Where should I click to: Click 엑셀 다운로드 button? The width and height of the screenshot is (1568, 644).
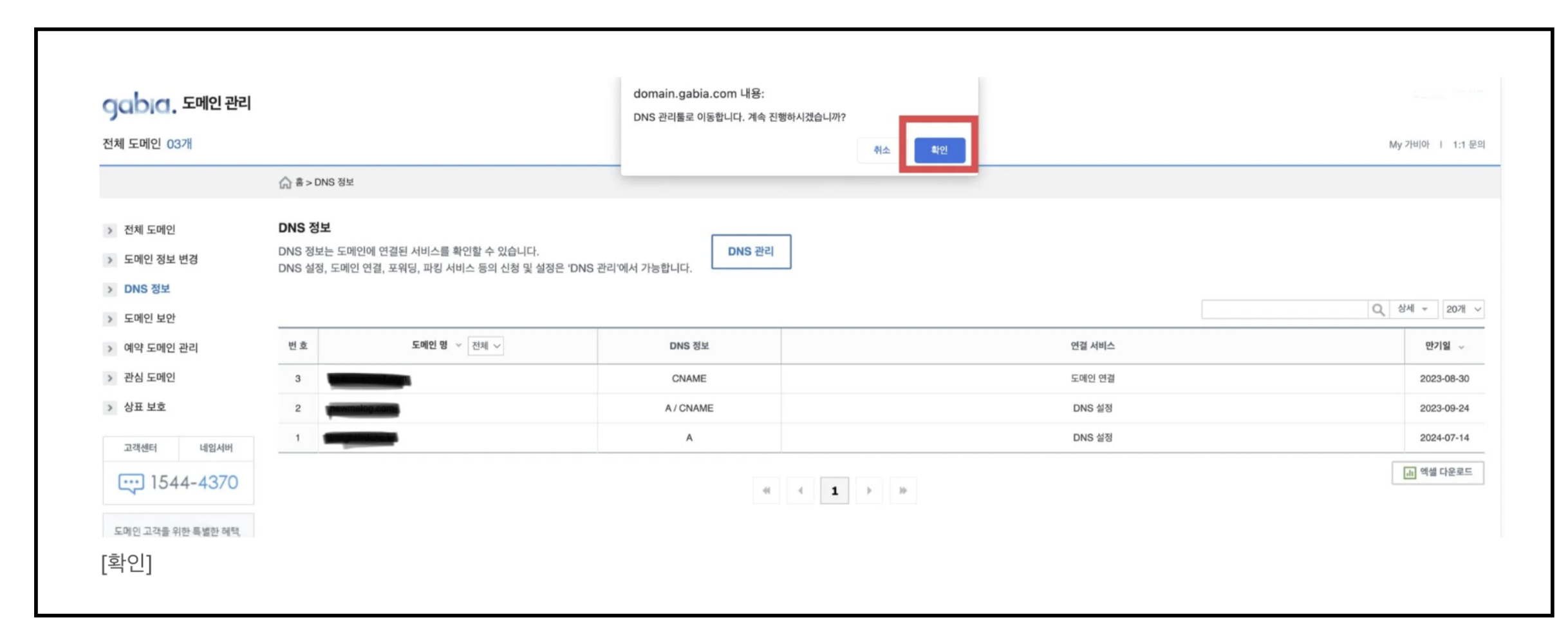1438,473
